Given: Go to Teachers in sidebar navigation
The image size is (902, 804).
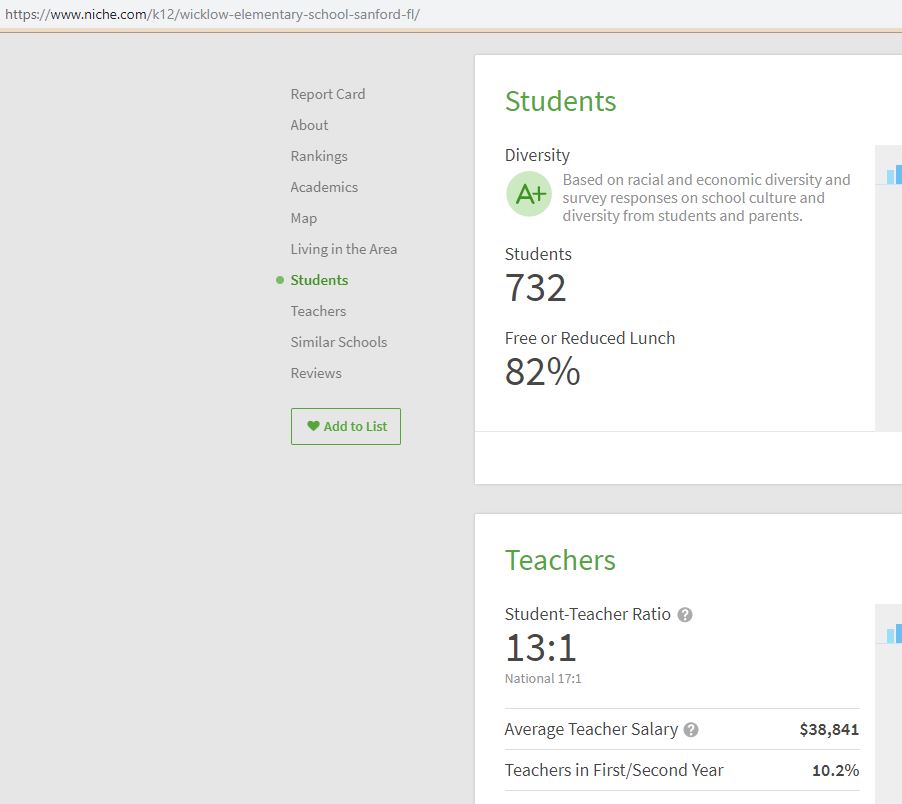Looking at the screenshot, I should click(318, 311).
